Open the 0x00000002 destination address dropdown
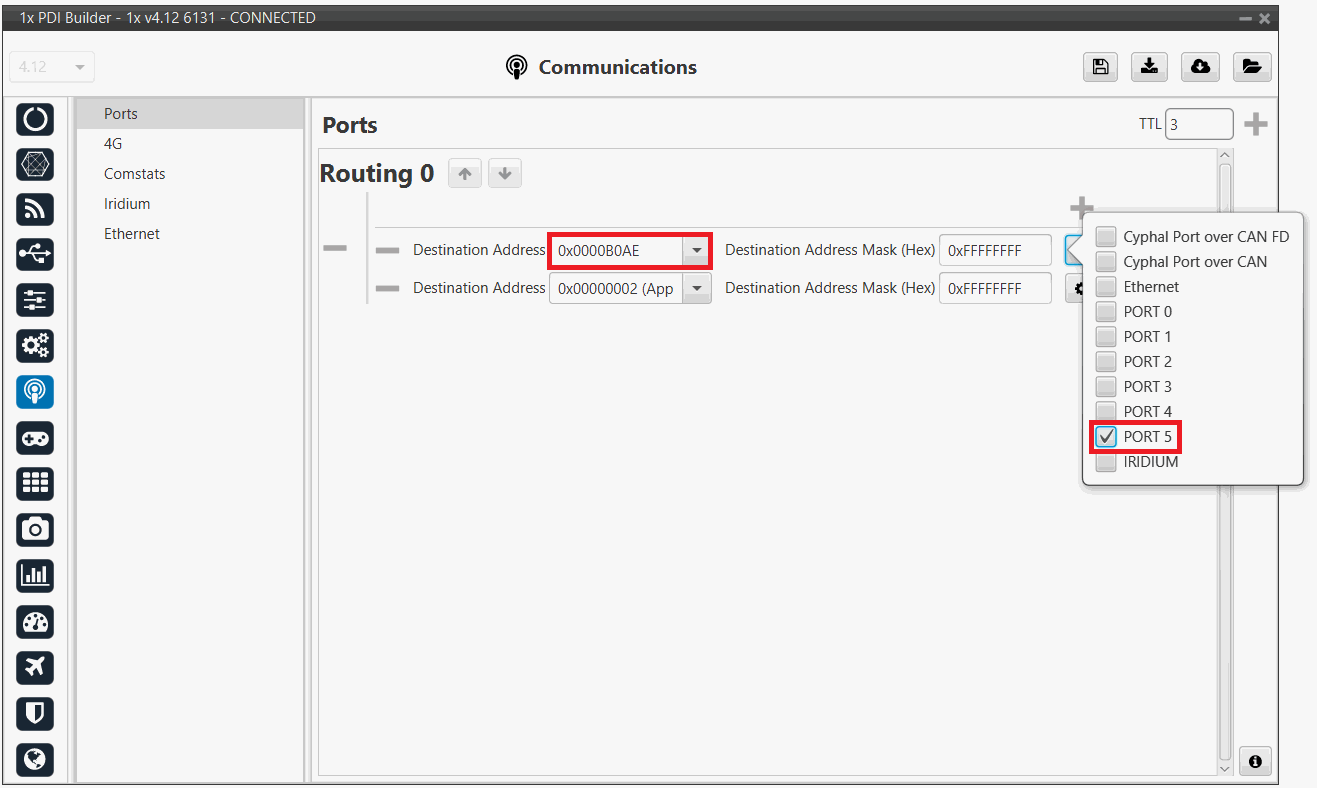 (x=696, y=289)
